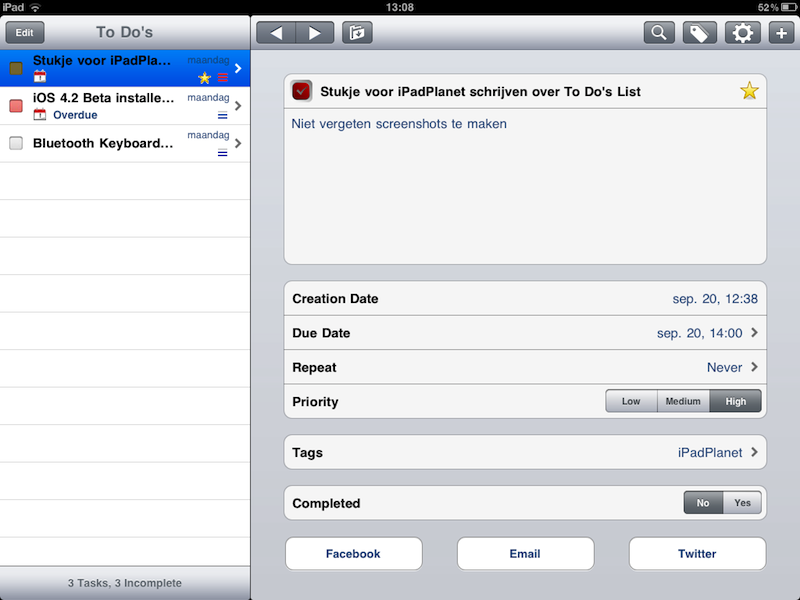Open the Repeat options row
This screenshot has height=600, width=800.
[525, 367]
